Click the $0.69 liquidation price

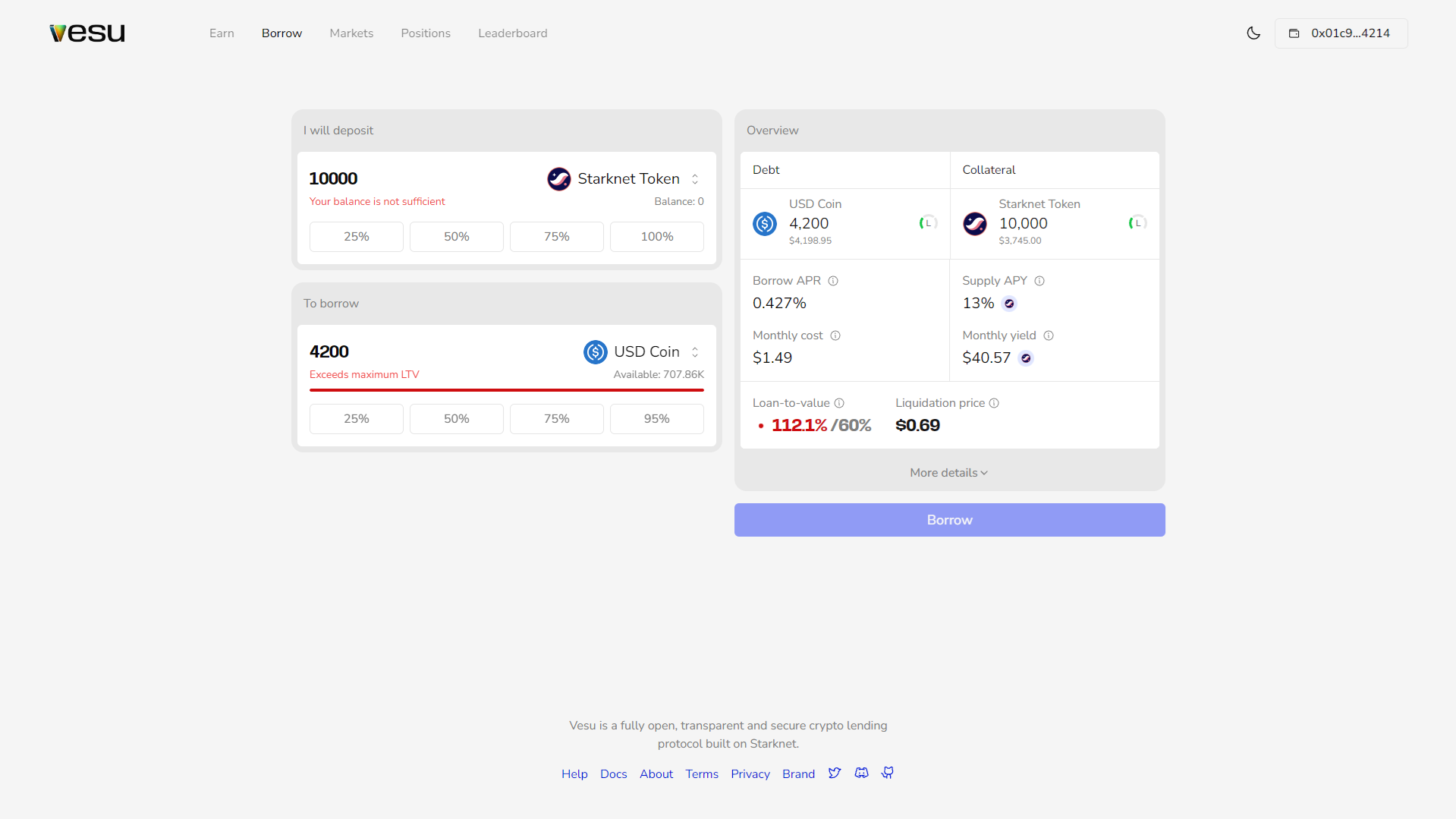[917, 426]
